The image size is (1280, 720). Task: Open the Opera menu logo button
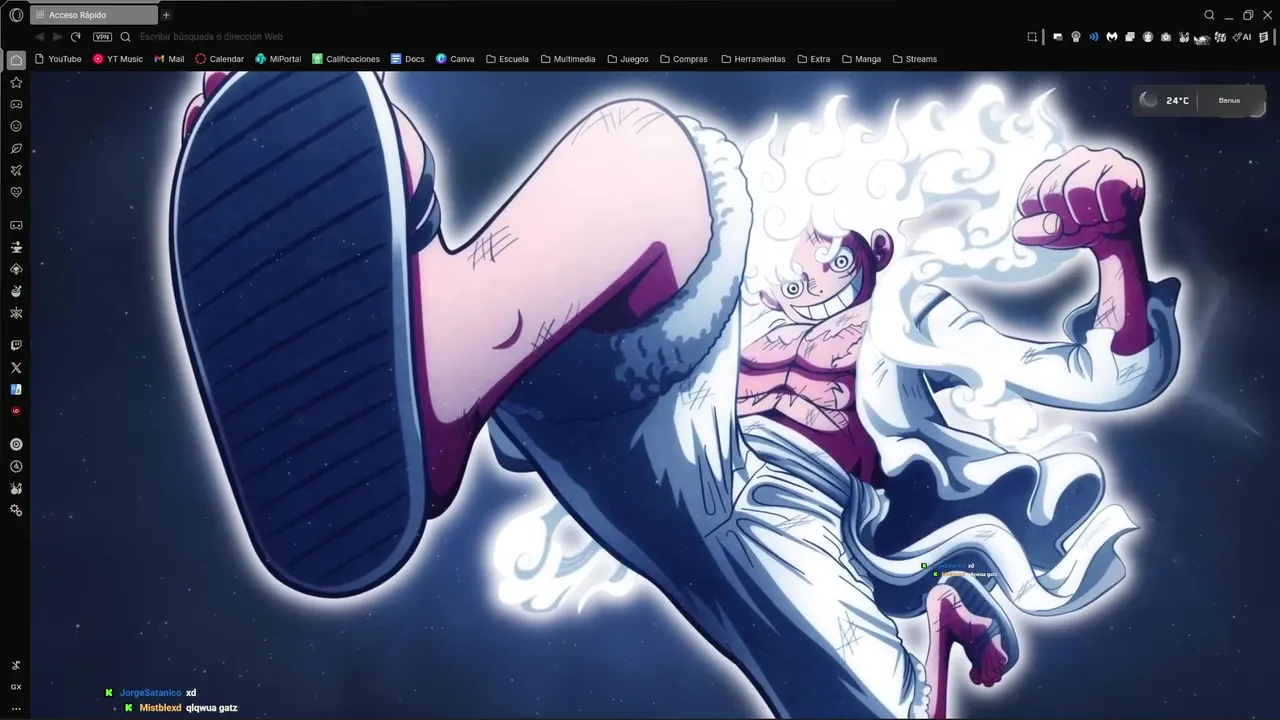coord(16,15)
